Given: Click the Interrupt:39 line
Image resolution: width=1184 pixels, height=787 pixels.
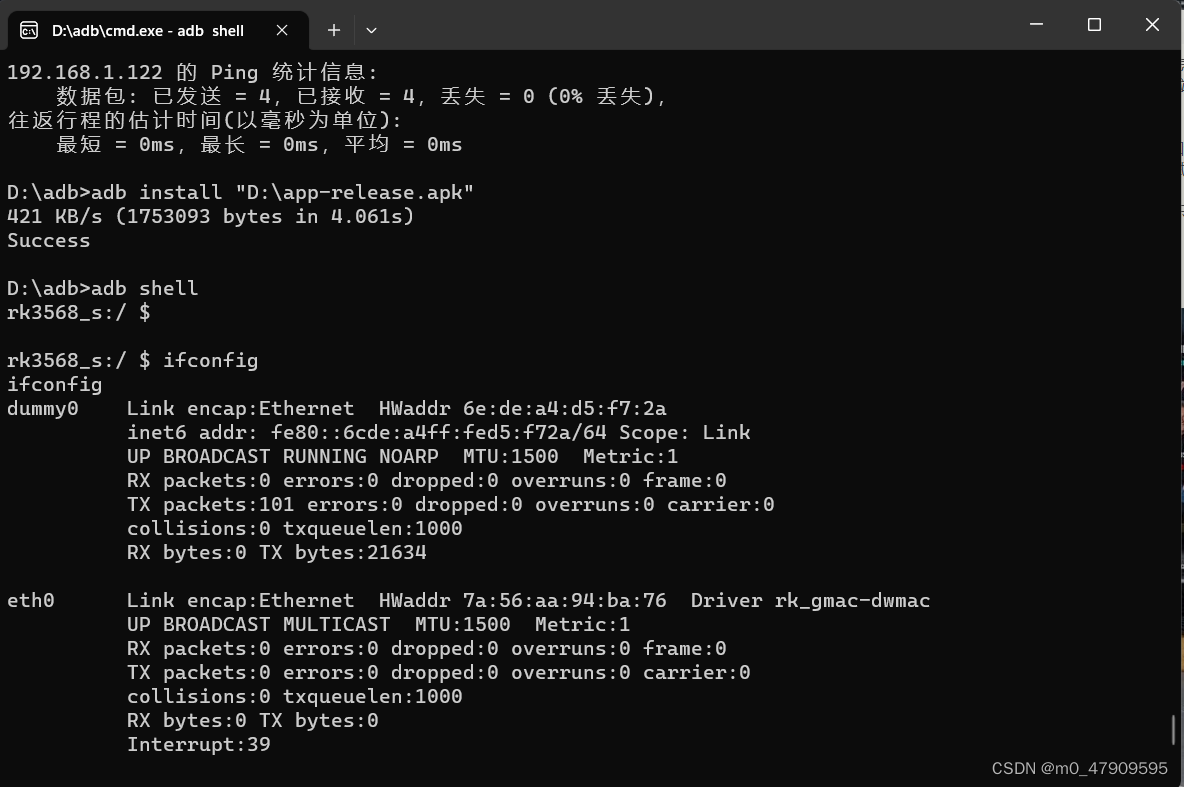Looking at the screenshot, I should pyautogui.click(x=198, y=744).
